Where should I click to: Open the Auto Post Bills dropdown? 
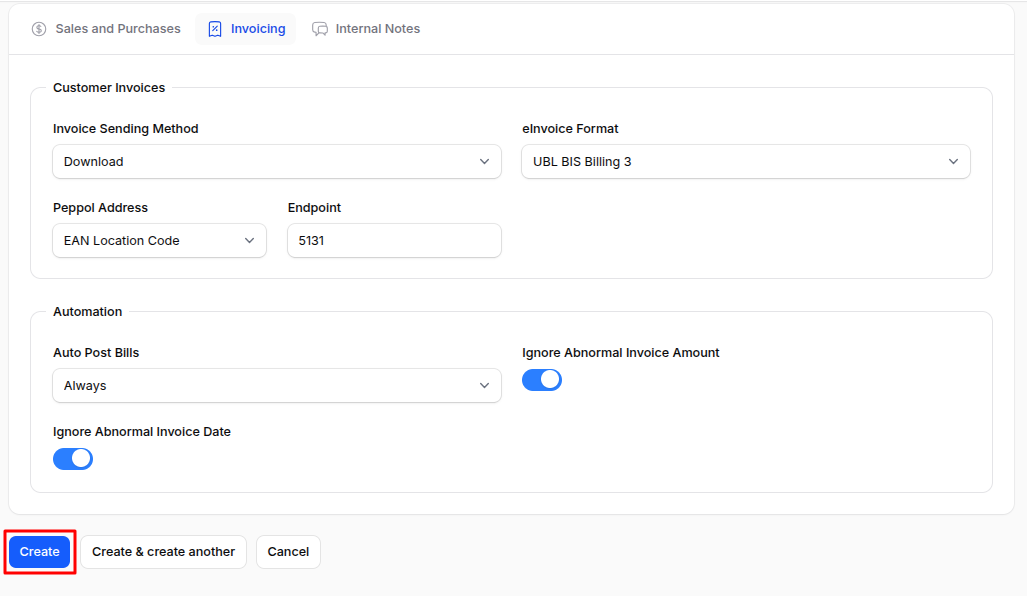[277, 385]
